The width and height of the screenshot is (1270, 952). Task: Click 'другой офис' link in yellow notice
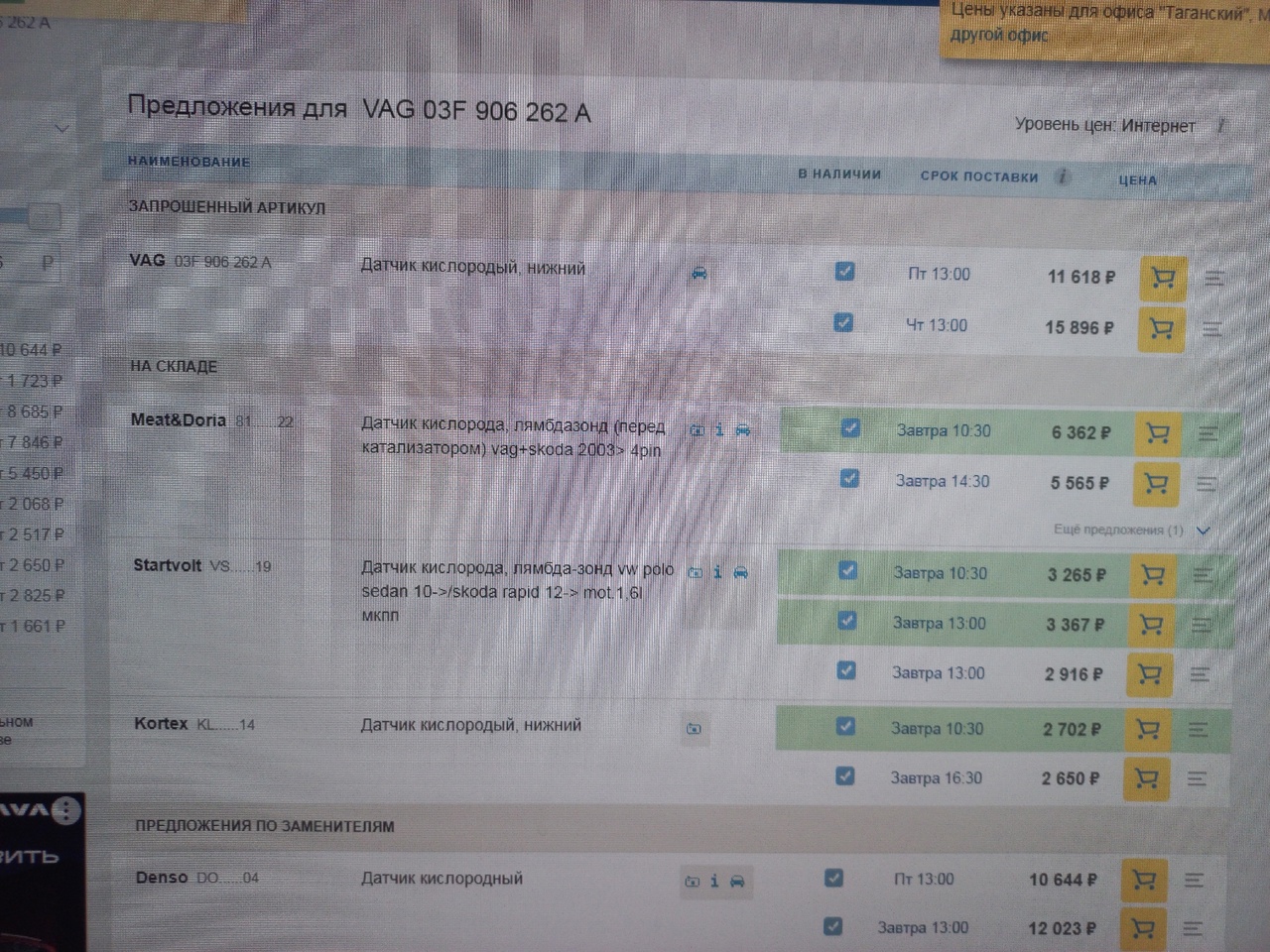pos(999,36)
